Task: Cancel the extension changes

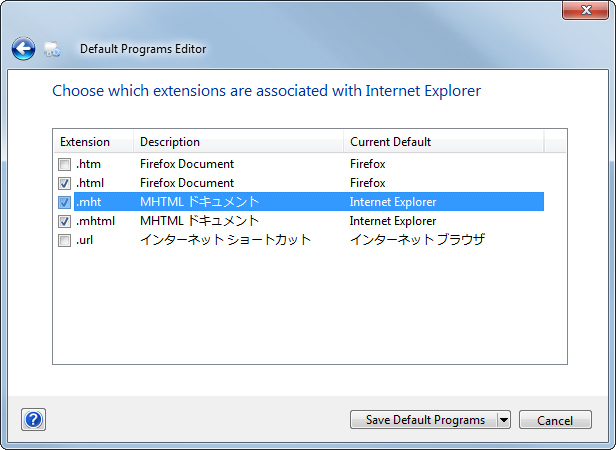Action: click(555, 420)
